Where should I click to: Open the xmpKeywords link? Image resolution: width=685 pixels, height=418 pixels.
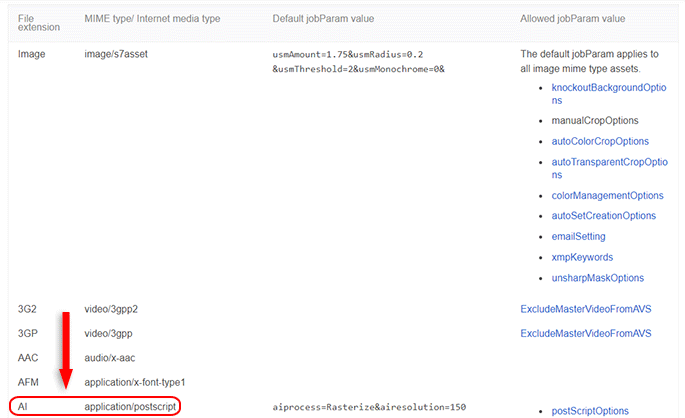pos(583,257)
